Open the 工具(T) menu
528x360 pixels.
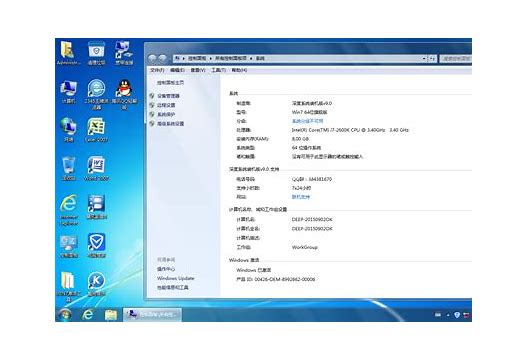click(x=218, y=70)
